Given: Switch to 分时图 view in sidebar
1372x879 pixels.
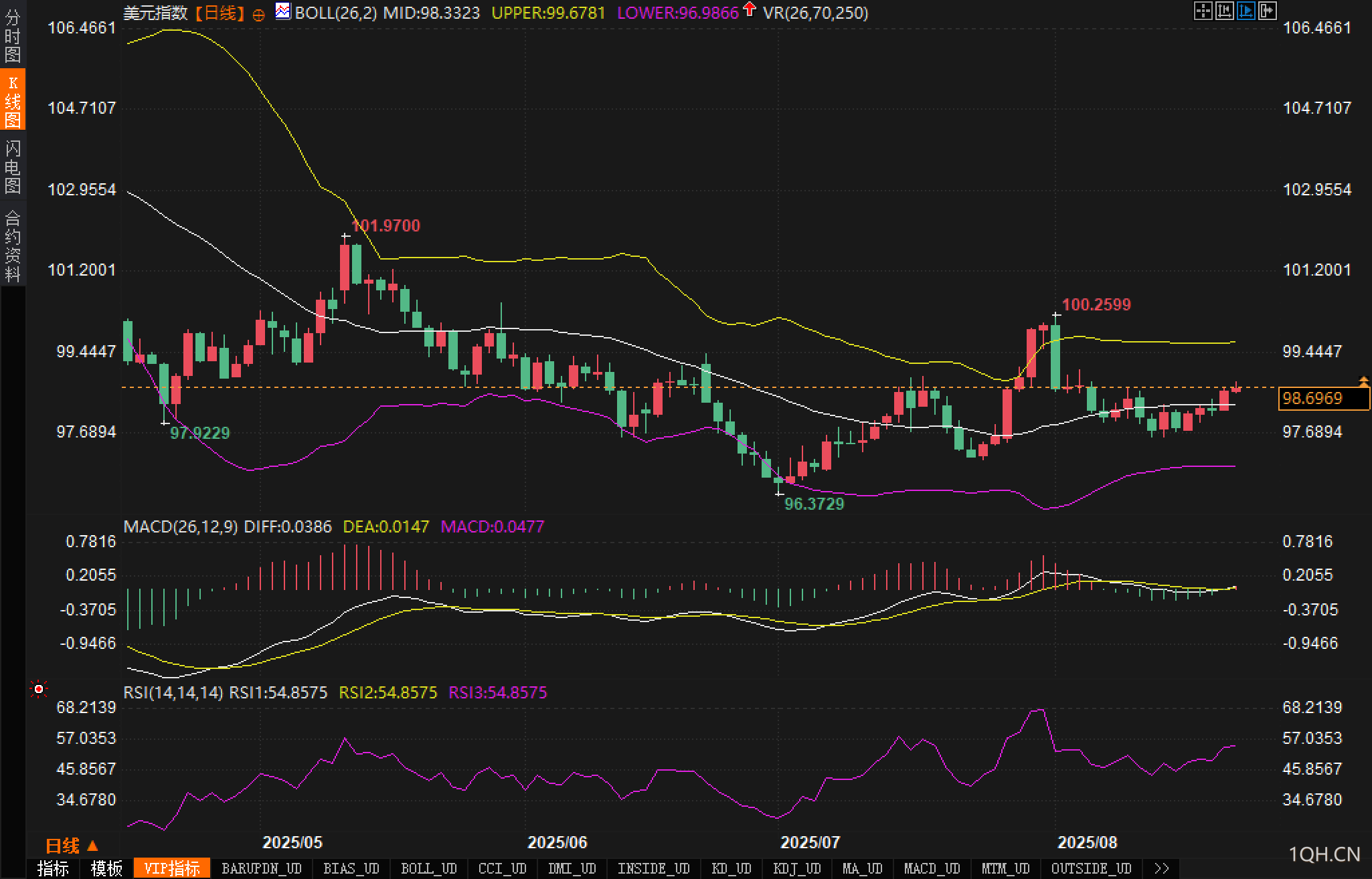Looking at the screenshot, I should tap(13, 35).
